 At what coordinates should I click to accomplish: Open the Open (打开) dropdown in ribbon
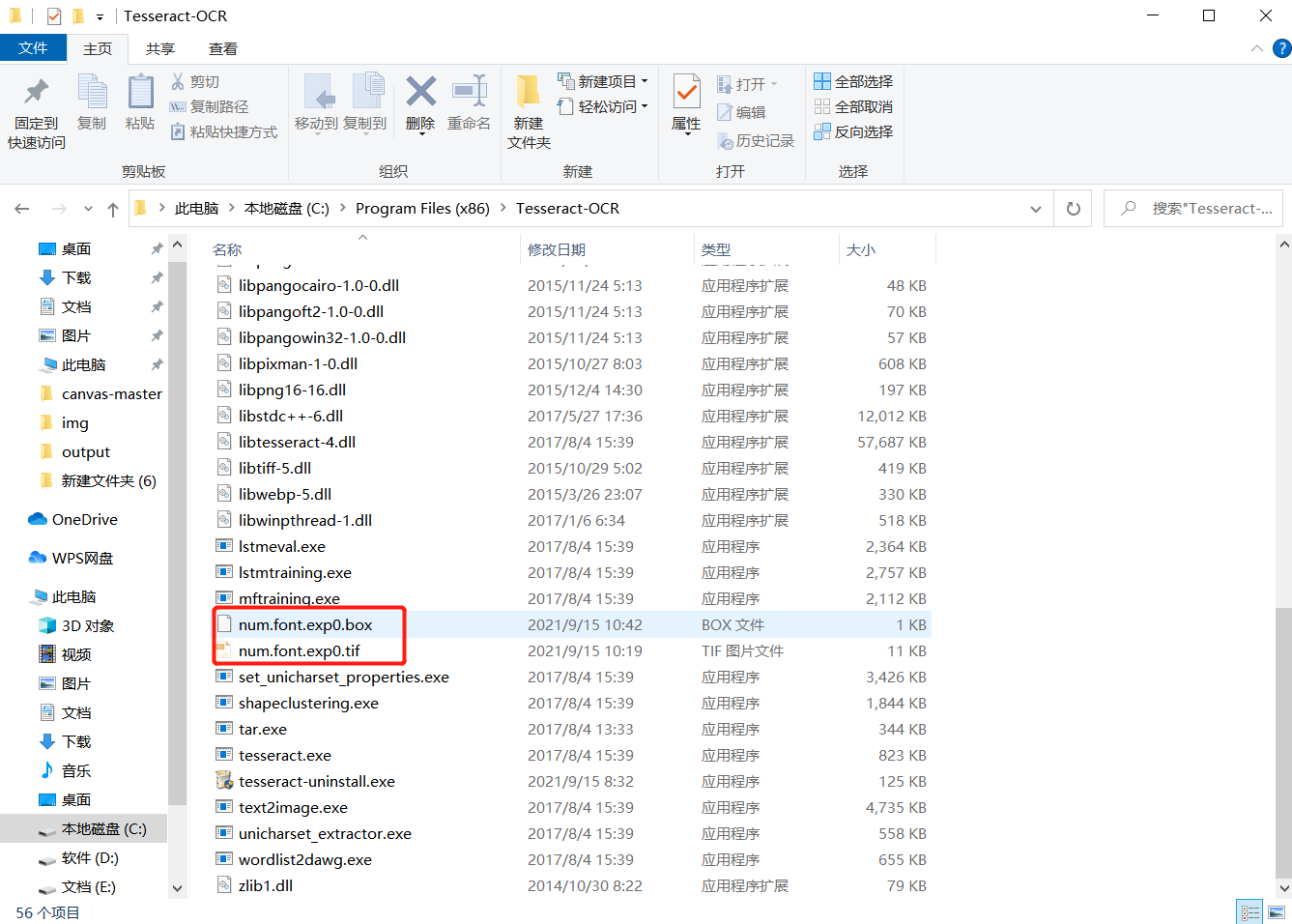pos(747,84)
